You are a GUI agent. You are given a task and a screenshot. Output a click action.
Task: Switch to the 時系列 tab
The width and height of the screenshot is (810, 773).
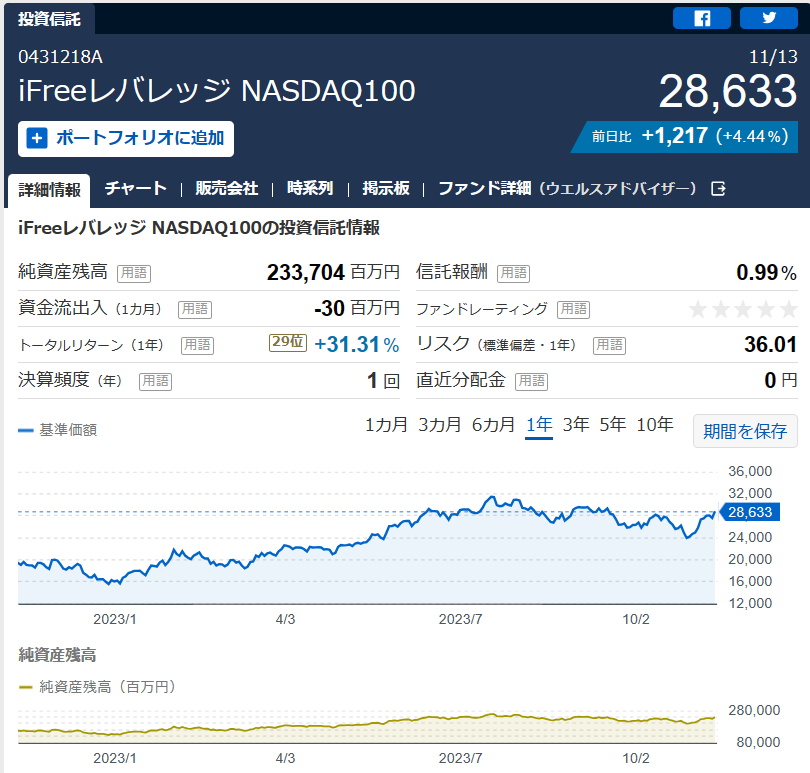click(x=310, y=188)
